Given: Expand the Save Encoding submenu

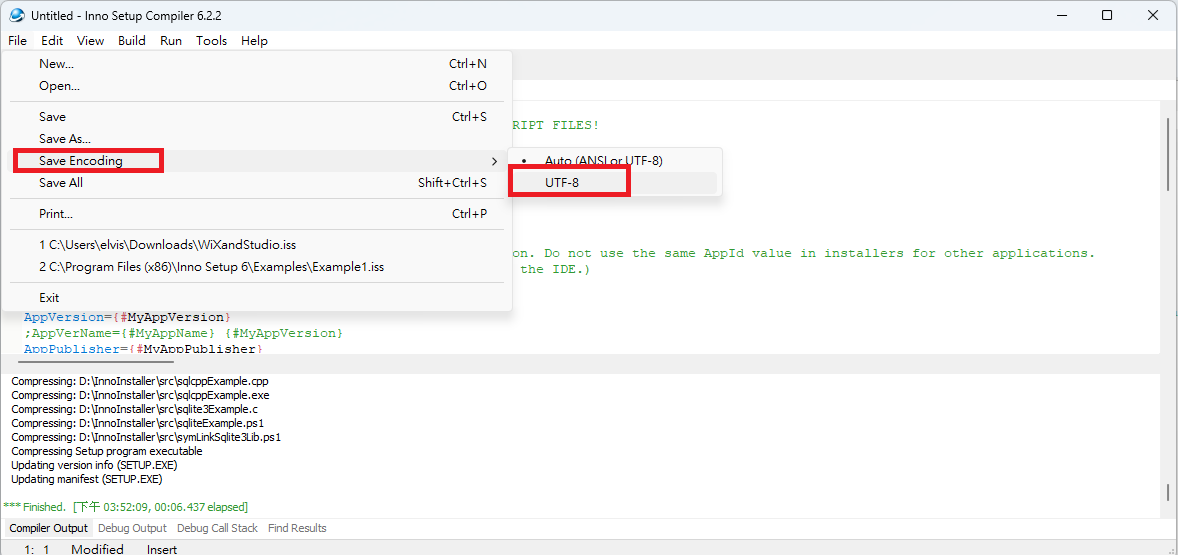Looking at the screenshot, I should click(x=80, y=161).
